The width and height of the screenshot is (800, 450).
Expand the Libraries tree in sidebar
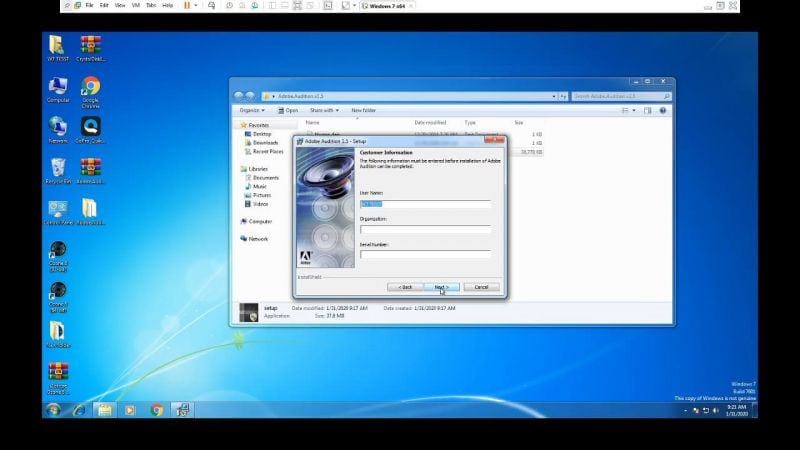258,169
